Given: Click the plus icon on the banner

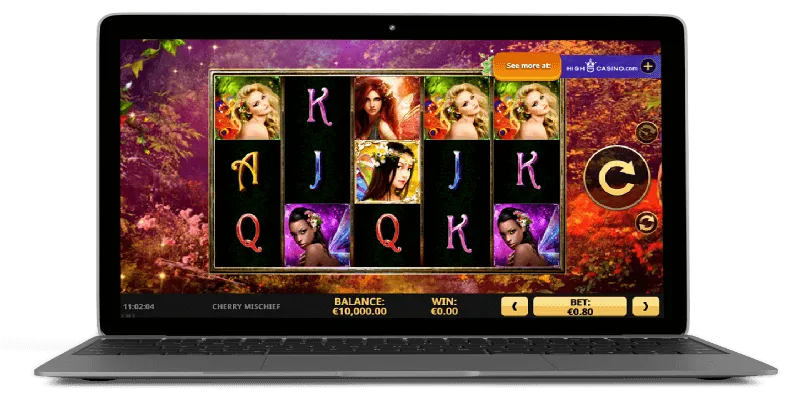Looking at the screenshot, I should pos(648,66).
